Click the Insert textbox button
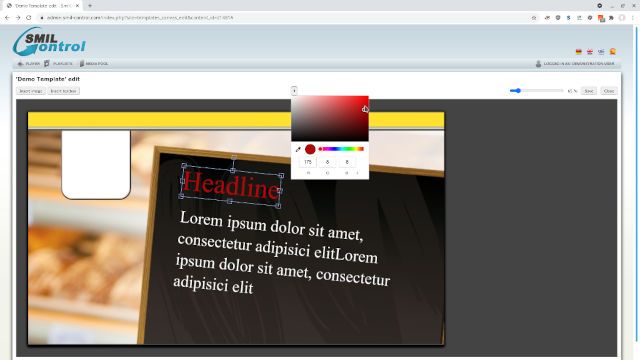 click(x=63, y=91)
